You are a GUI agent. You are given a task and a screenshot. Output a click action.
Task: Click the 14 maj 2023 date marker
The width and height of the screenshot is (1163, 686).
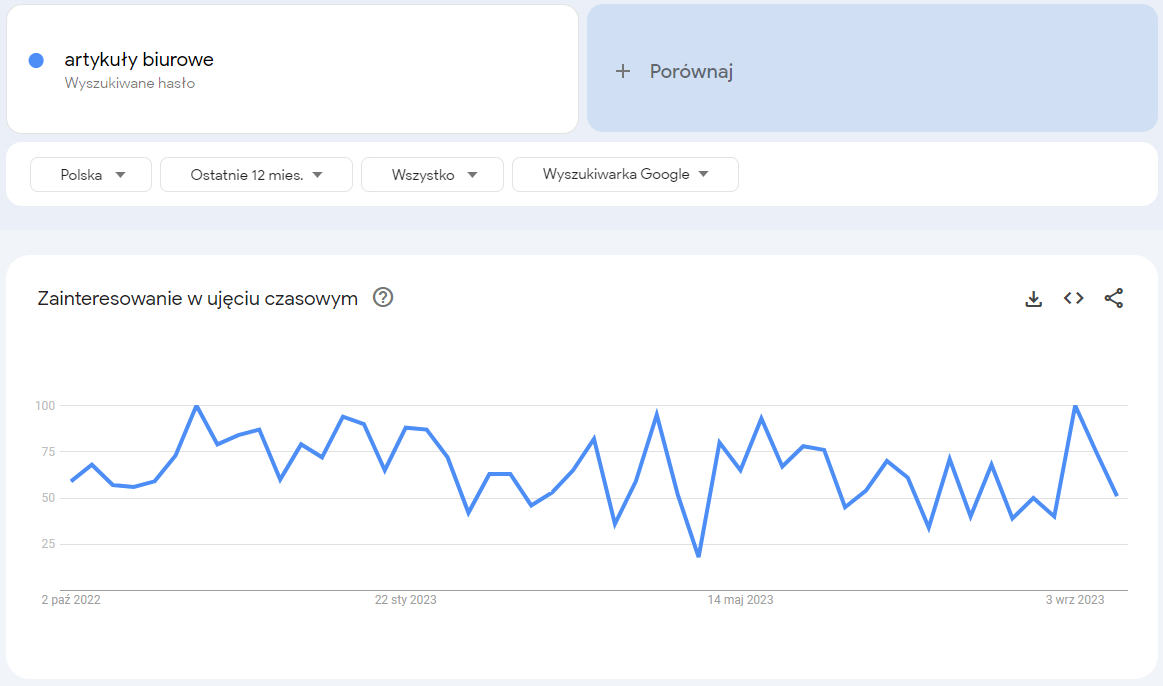coord(738,600)
